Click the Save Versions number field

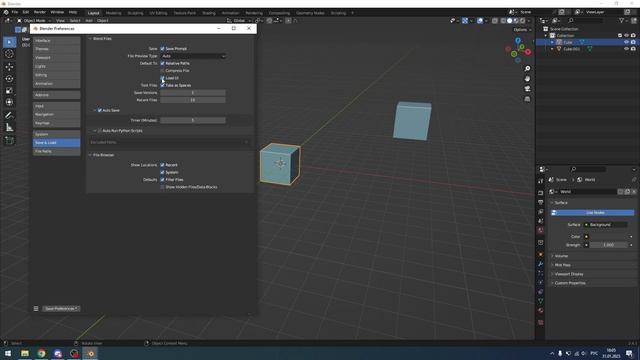(x=193, y=93)
